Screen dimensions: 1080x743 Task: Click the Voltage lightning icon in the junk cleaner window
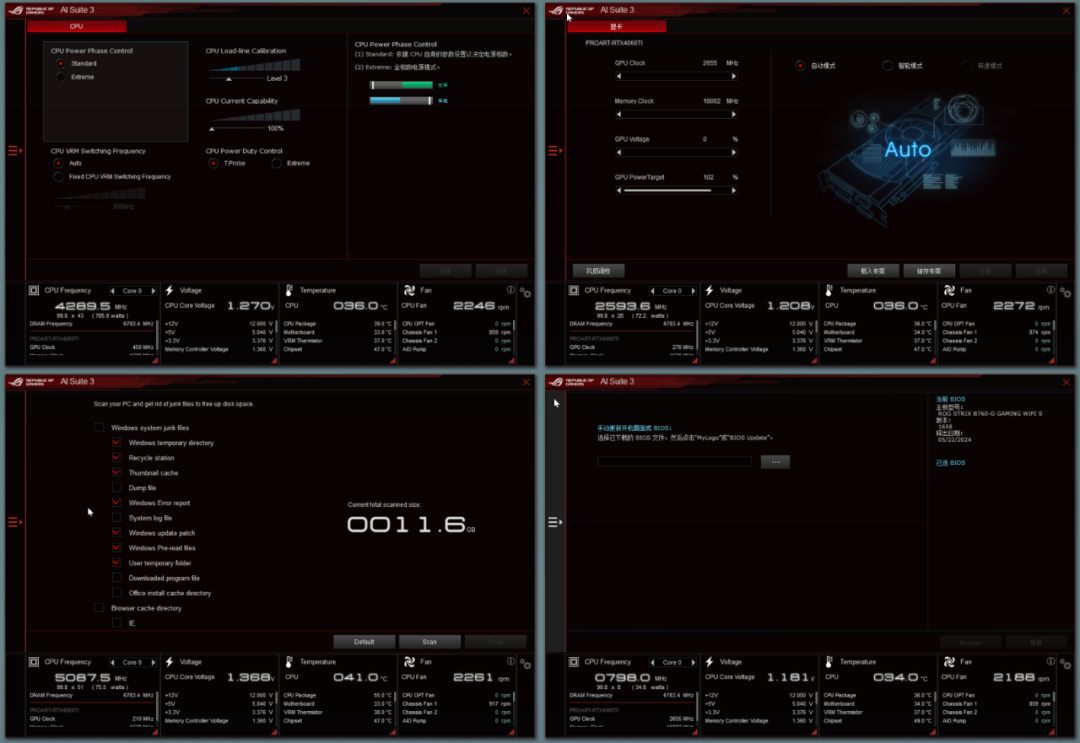pos(169,662)
